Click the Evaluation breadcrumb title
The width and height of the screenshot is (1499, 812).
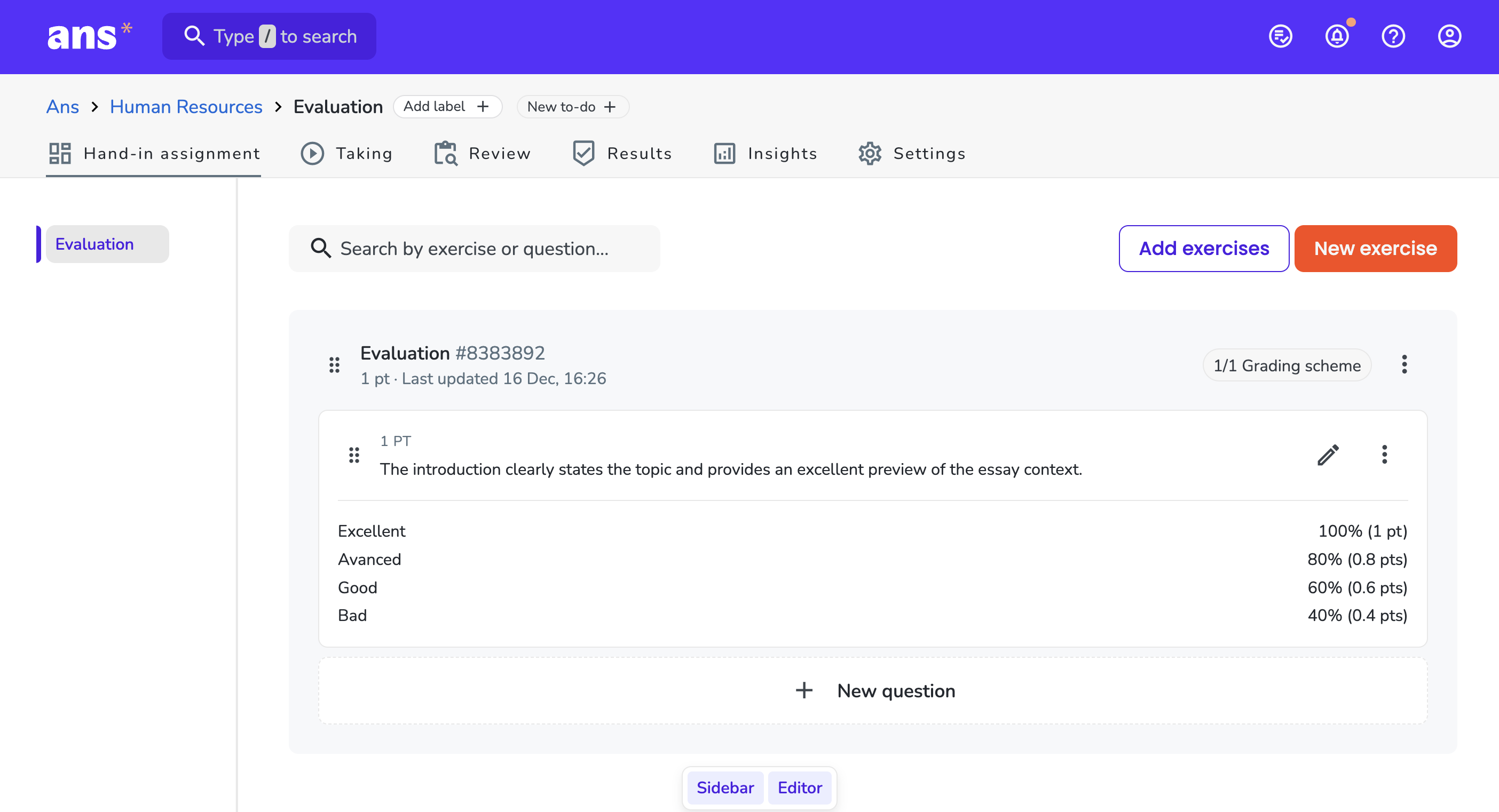pos(338,107)
